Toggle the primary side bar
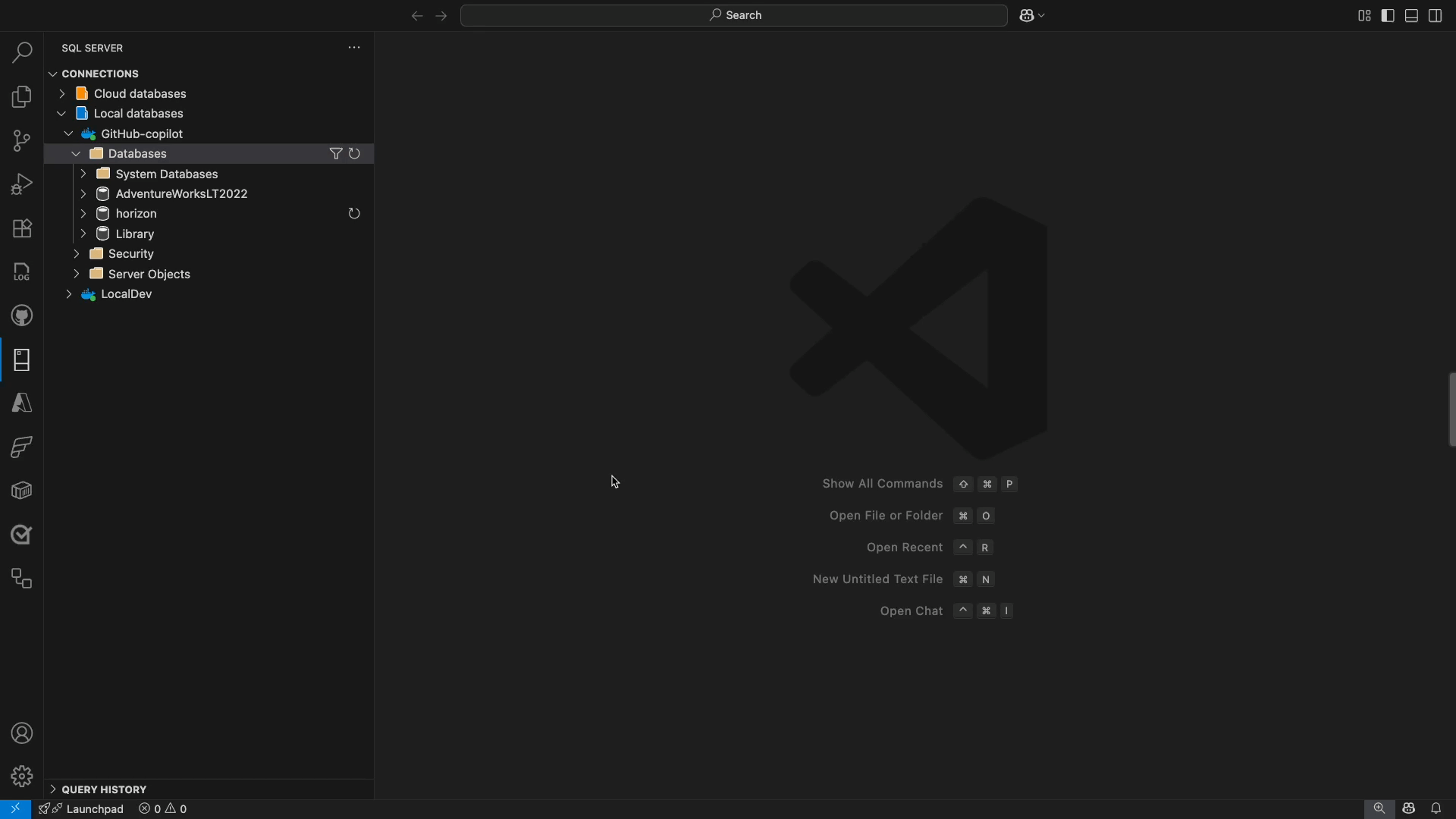Viewport: 1456px width, 819px height. point(1388,15)
